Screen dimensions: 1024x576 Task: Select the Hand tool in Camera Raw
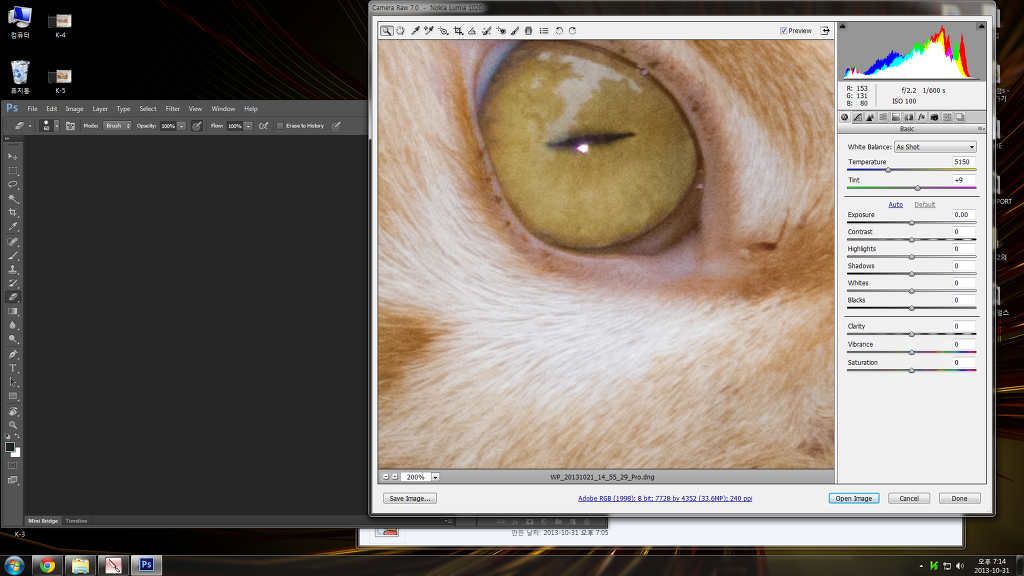[x=400, y=31]
